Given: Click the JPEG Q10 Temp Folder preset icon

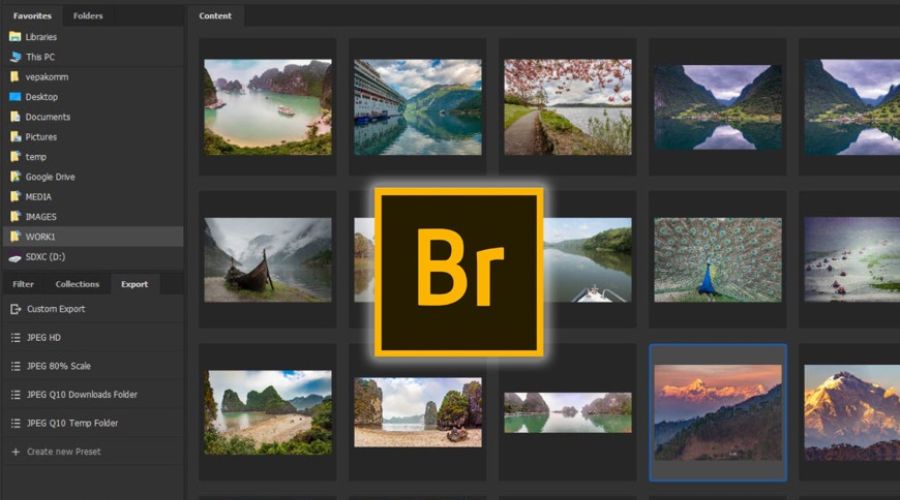Looking at the screenshot, I should pyautogui.click(x=15, y=424).
